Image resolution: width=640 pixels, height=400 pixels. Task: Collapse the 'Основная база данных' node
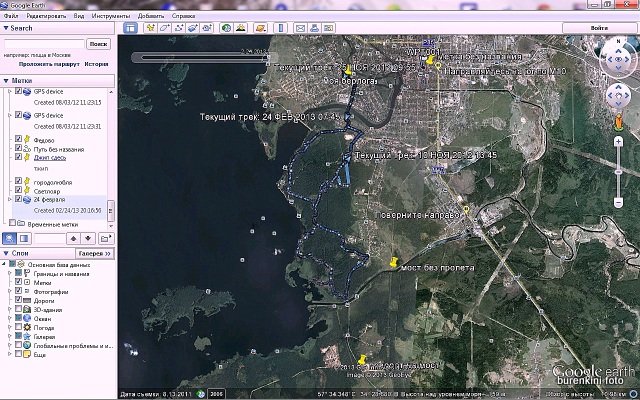pyautogui.click(x=4, y=264)
